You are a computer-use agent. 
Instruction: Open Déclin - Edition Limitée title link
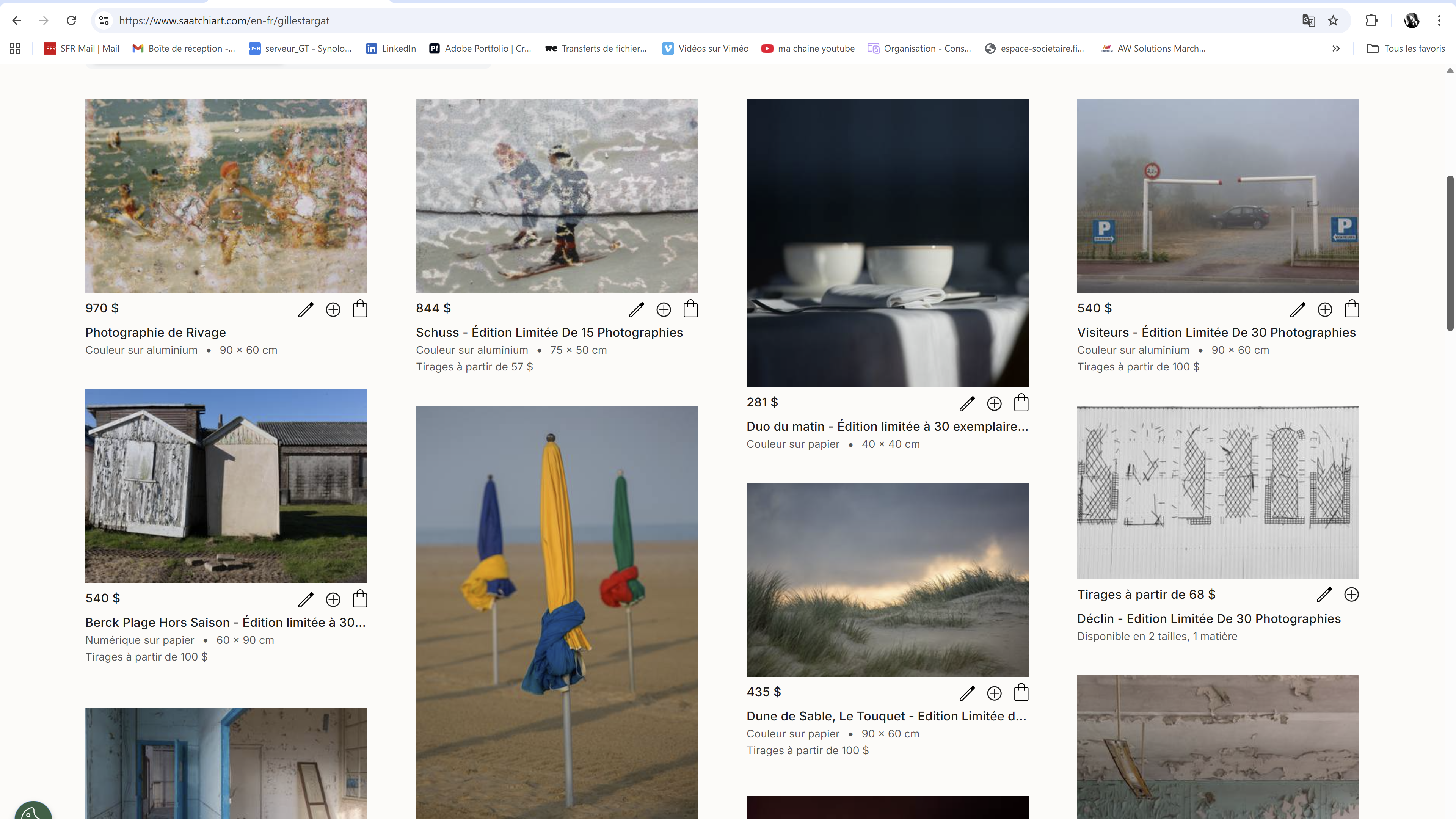coord(1208,618)
